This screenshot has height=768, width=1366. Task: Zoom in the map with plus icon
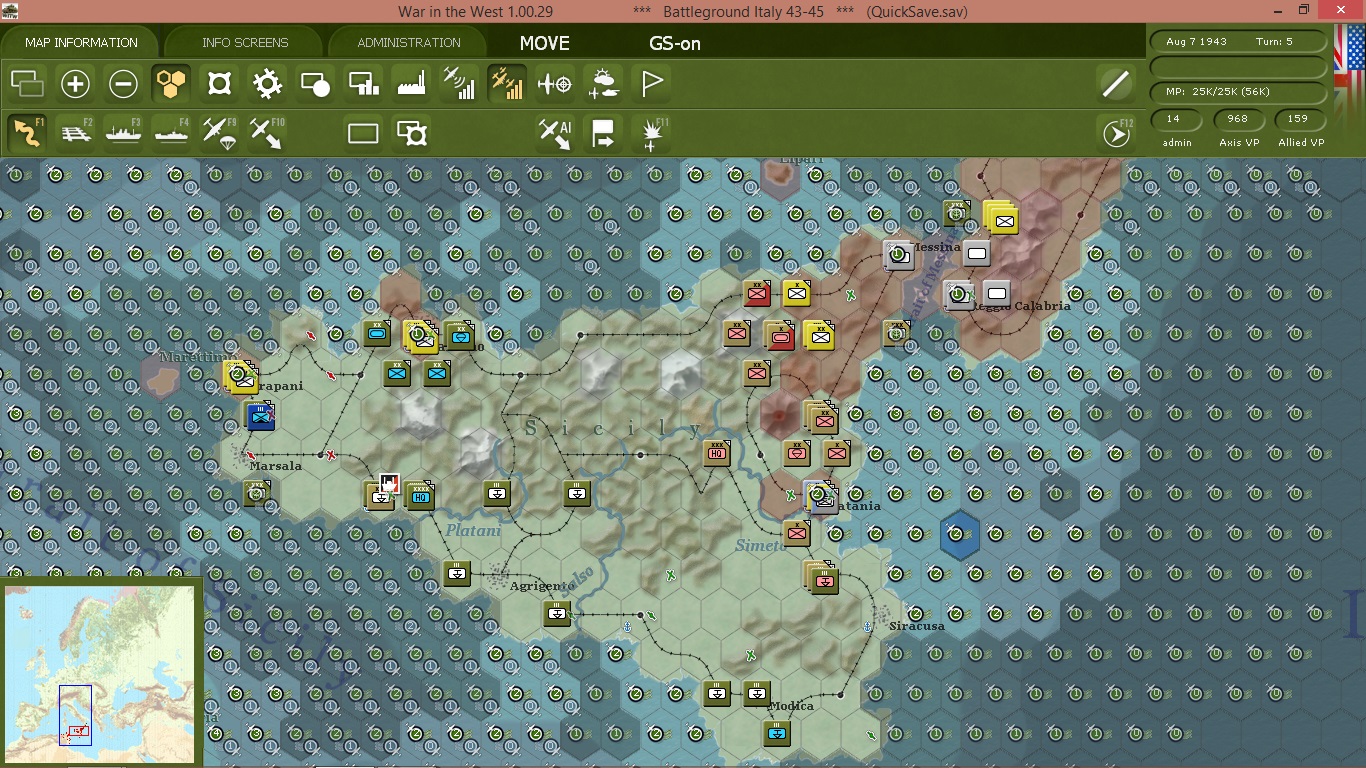pyautogui.click(x=75, y=84)
